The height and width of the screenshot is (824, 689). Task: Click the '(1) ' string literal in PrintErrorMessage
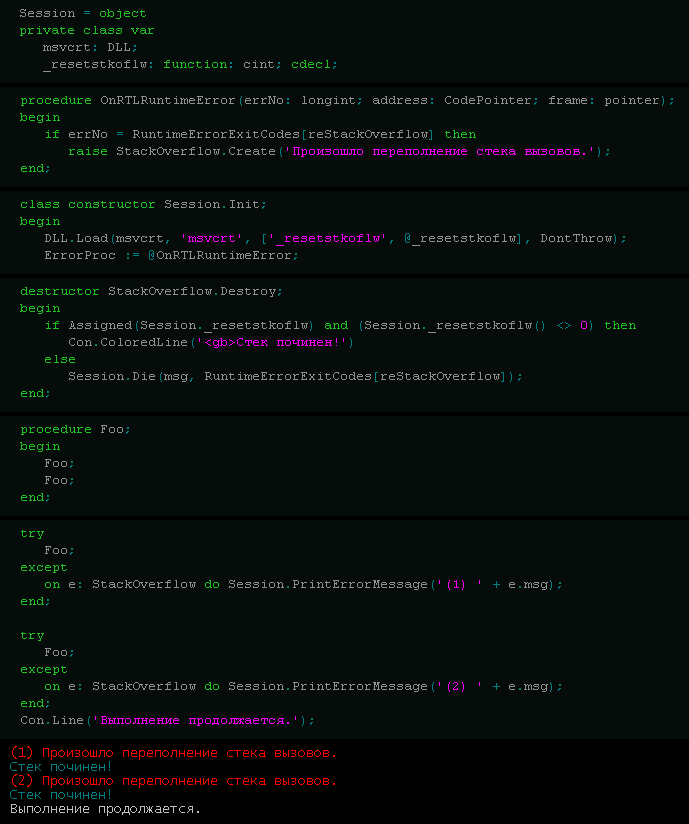tap(455, 584)
